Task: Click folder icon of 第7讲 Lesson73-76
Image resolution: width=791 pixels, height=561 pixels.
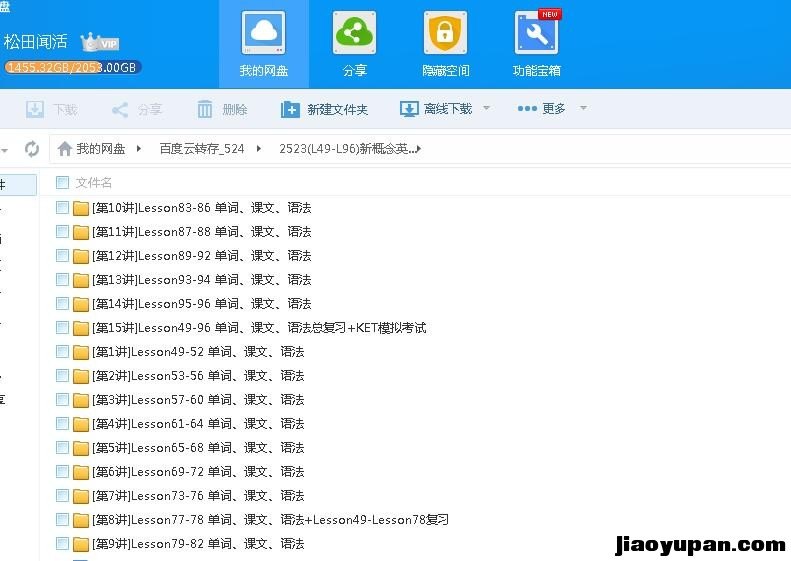Action: click(81, 496)
